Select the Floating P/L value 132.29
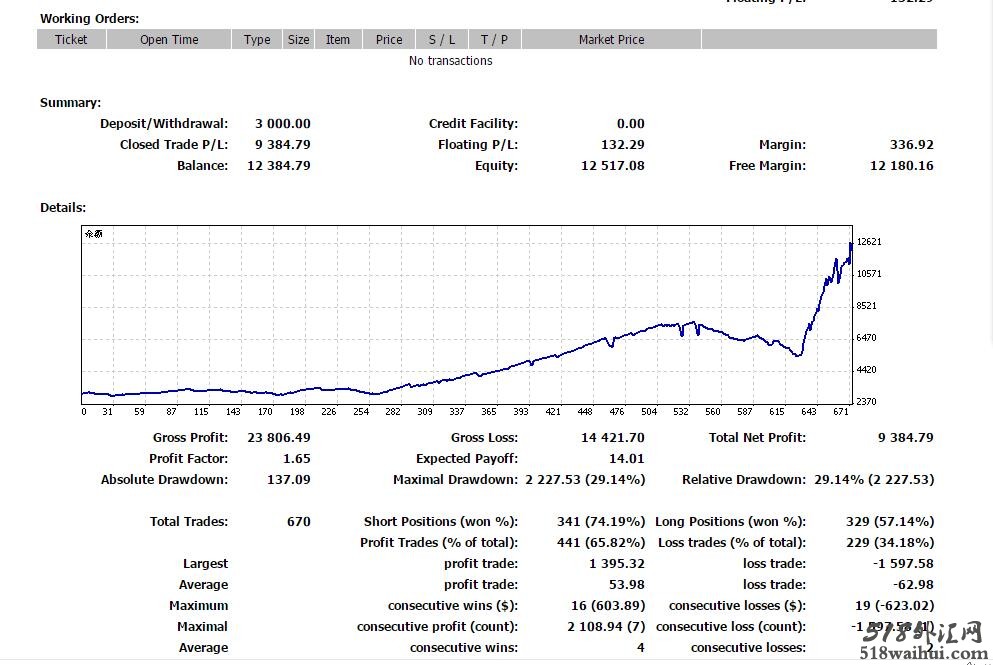Screen dimensions: 993x665 pyautogui.click(x=623, y=144)
